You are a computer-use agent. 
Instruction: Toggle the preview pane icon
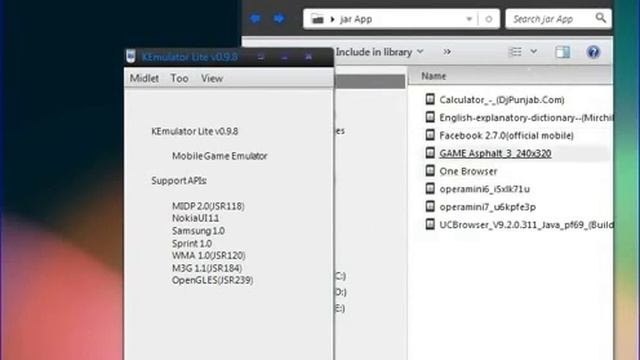point(562,52)
